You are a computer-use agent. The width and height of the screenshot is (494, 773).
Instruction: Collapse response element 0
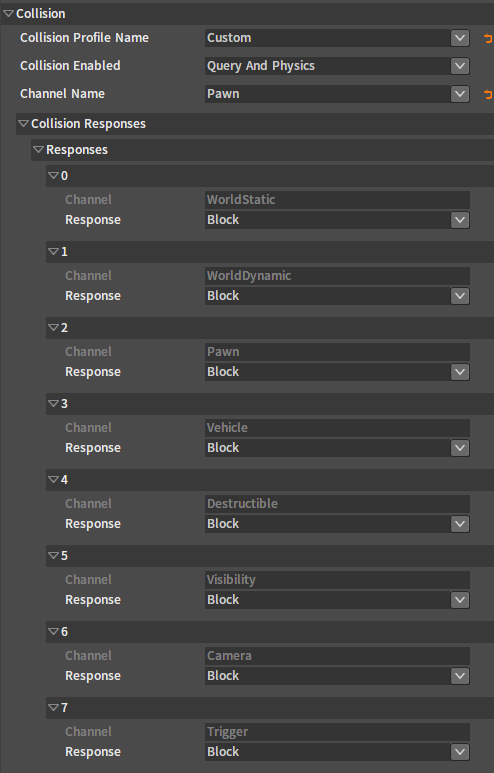tap(53, 176)
